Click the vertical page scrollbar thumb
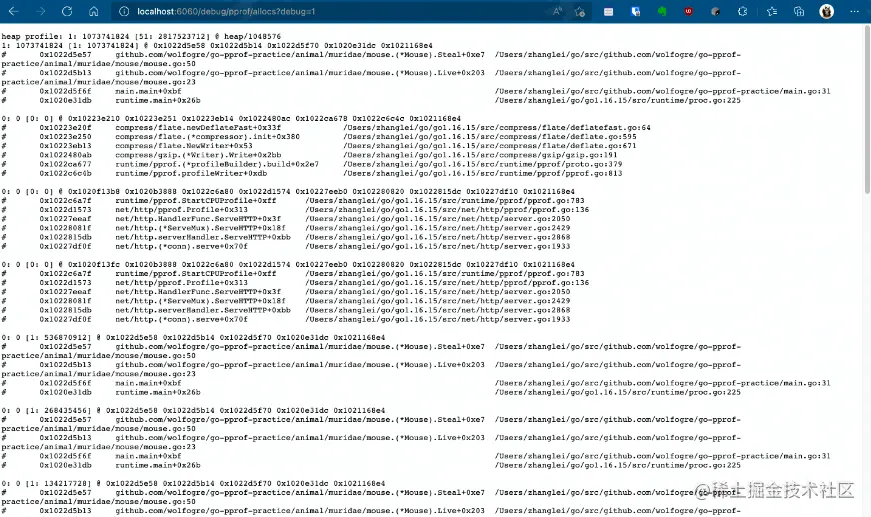Screen dimensions: 871x517 tap(867, 110)
